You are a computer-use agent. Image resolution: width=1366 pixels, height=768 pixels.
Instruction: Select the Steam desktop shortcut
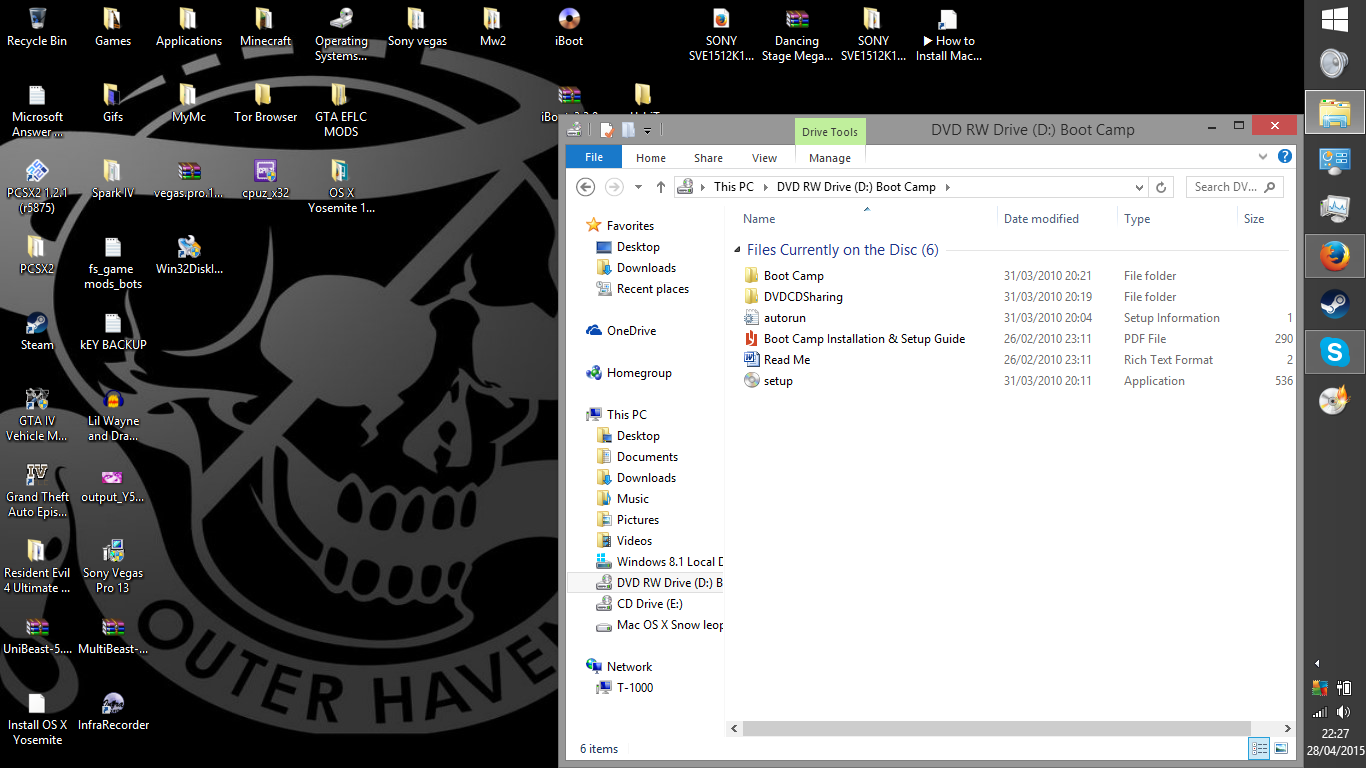tap(37, 331)
